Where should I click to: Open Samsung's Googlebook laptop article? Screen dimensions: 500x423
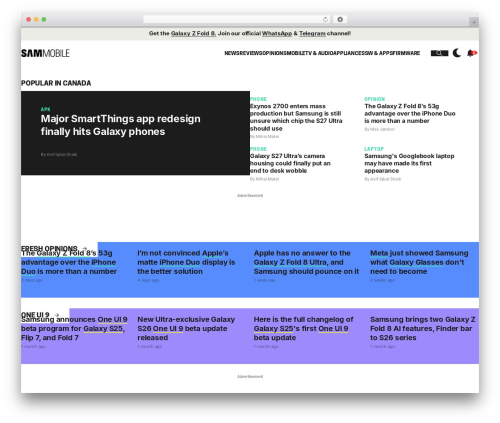(x=409, y=163)
